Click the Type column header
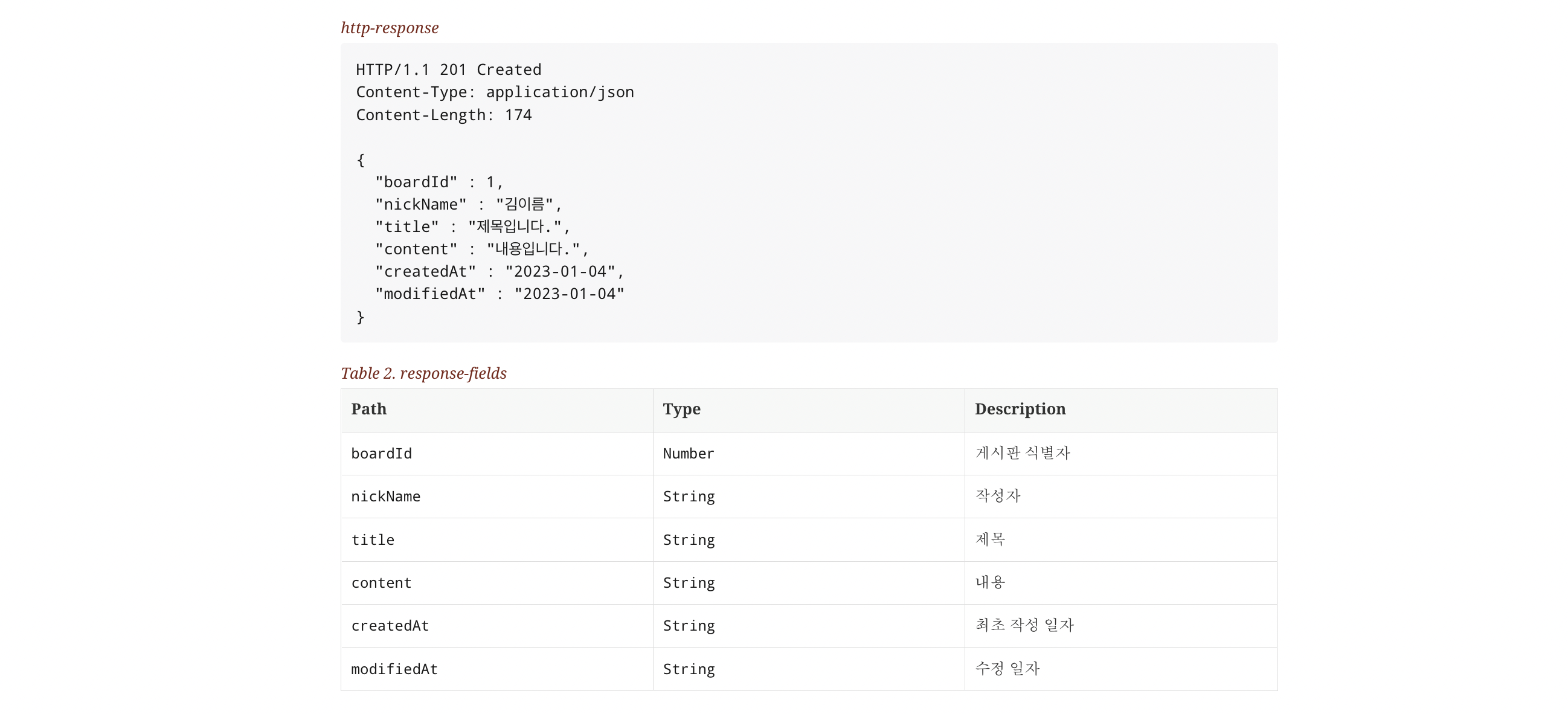Screen dimensions: 1568x714 681,409
